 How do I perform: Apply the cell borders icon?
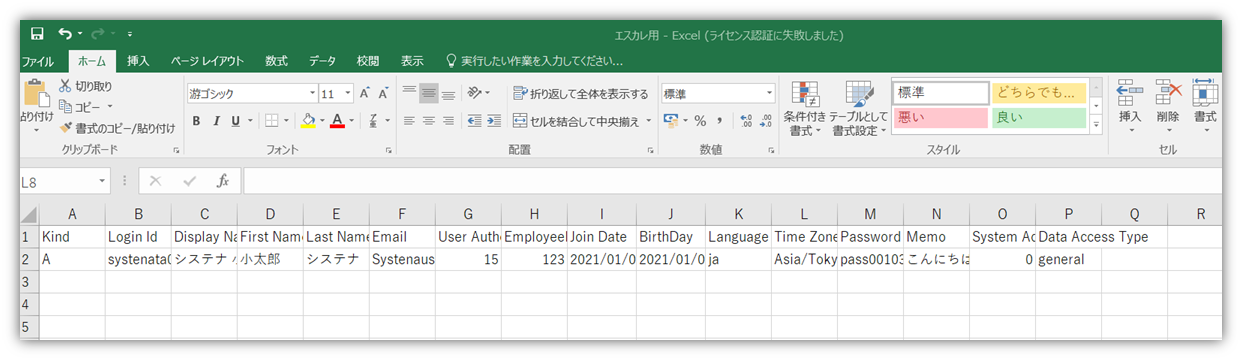tap(271, 121)
